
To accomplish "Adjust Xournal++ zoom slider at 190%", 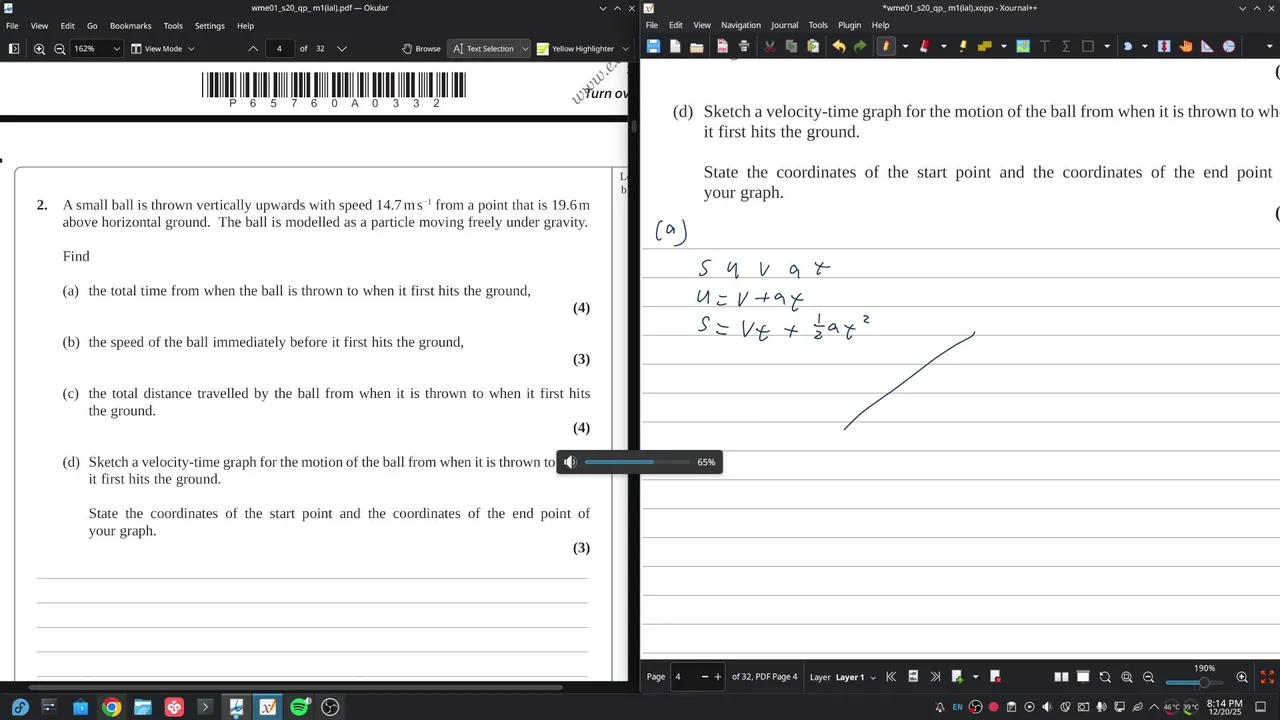I will click(1197, 682).
